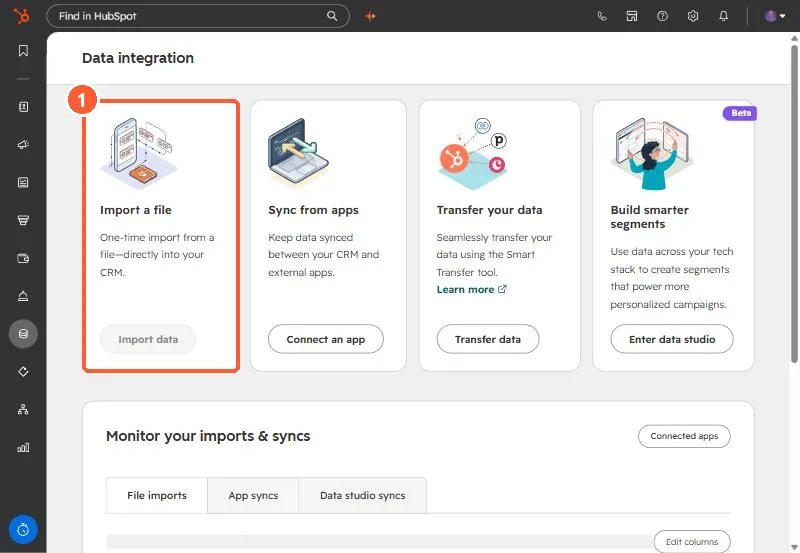Viewport: 800px width, 553px height.
Task: Open the Marketplace storefront icon
Action: click(x=632, y=16)
